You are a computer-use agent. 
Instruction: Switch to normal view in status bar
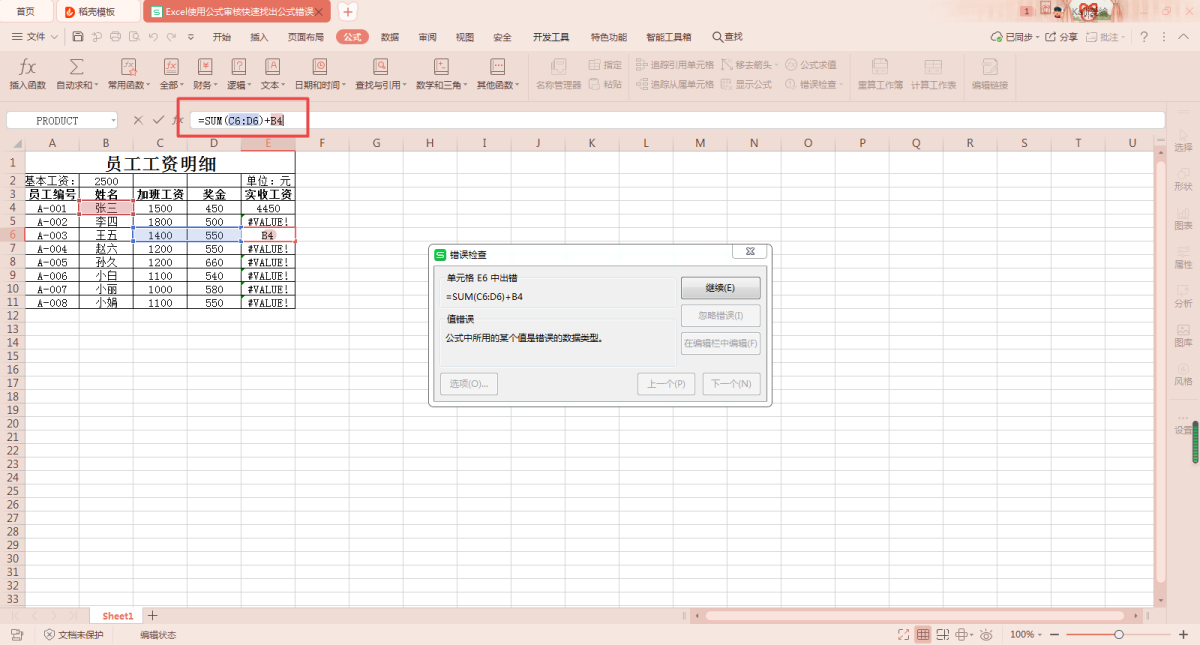[x=923, y=635]
